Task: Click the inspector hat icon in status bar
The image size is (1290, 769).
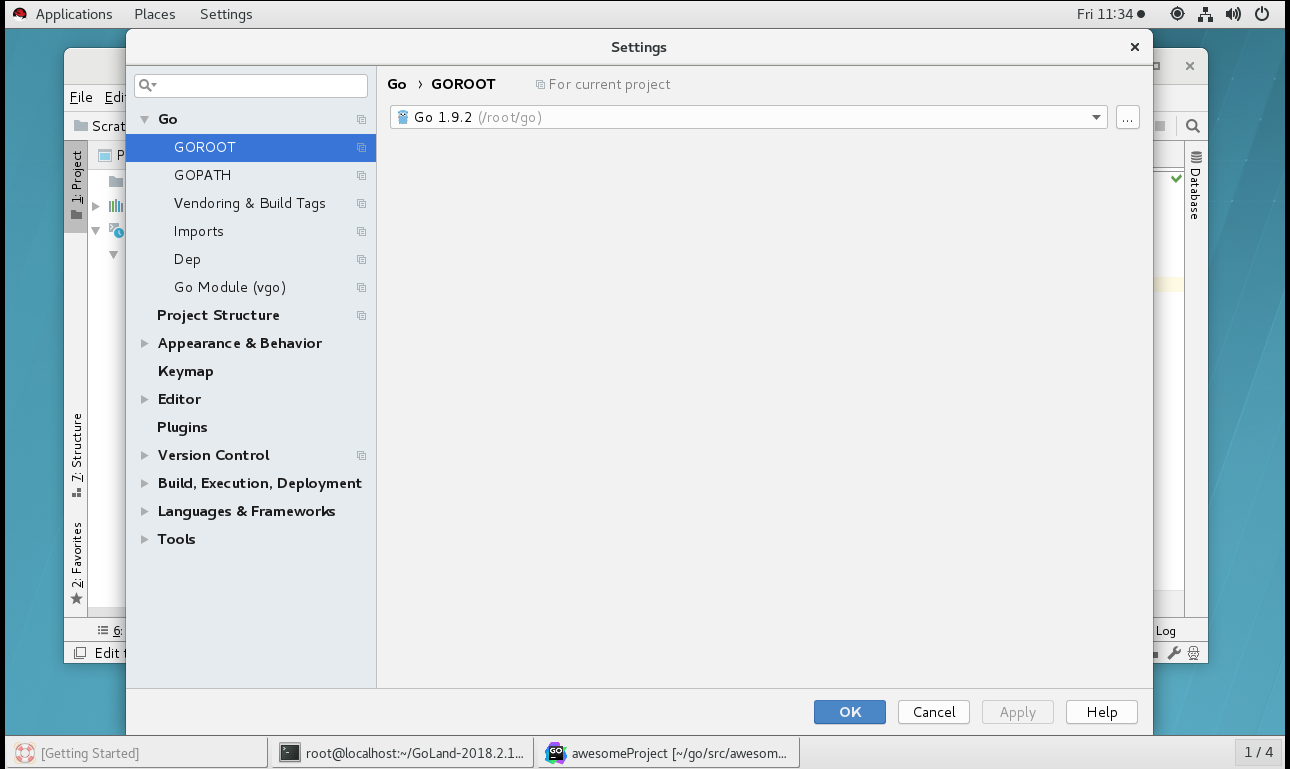Action: (1193, 653)
